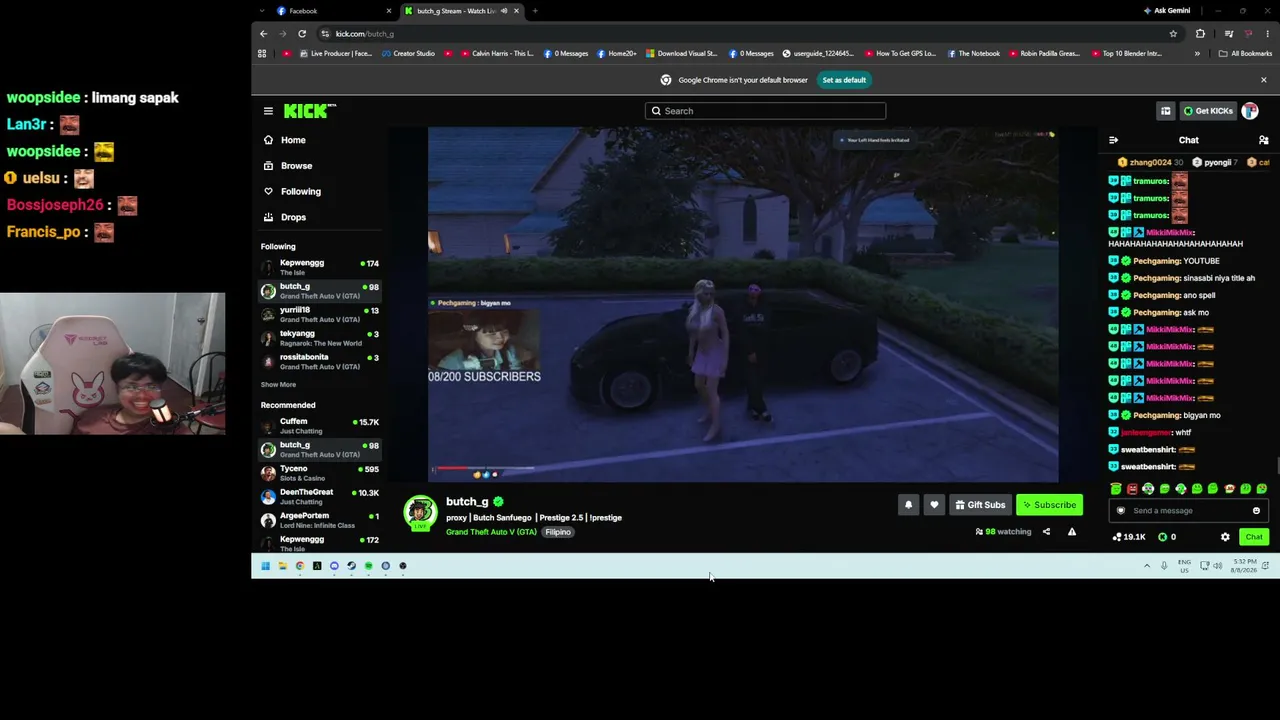The height and width of the screenshot is (720, 1280).
Task: Open Tyceno channel in Recommended
Action: pos(320,473)
